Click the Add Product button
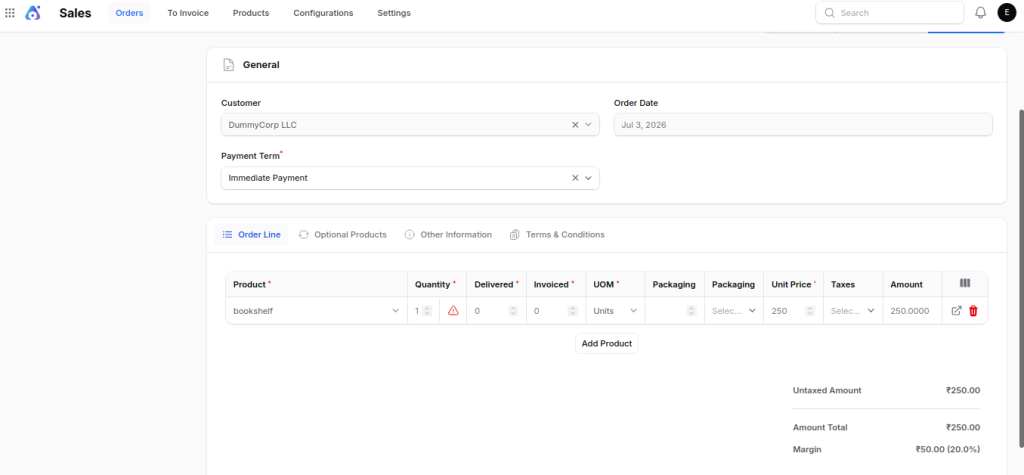This screenshot has width=1024, height=475. point(607,344)
